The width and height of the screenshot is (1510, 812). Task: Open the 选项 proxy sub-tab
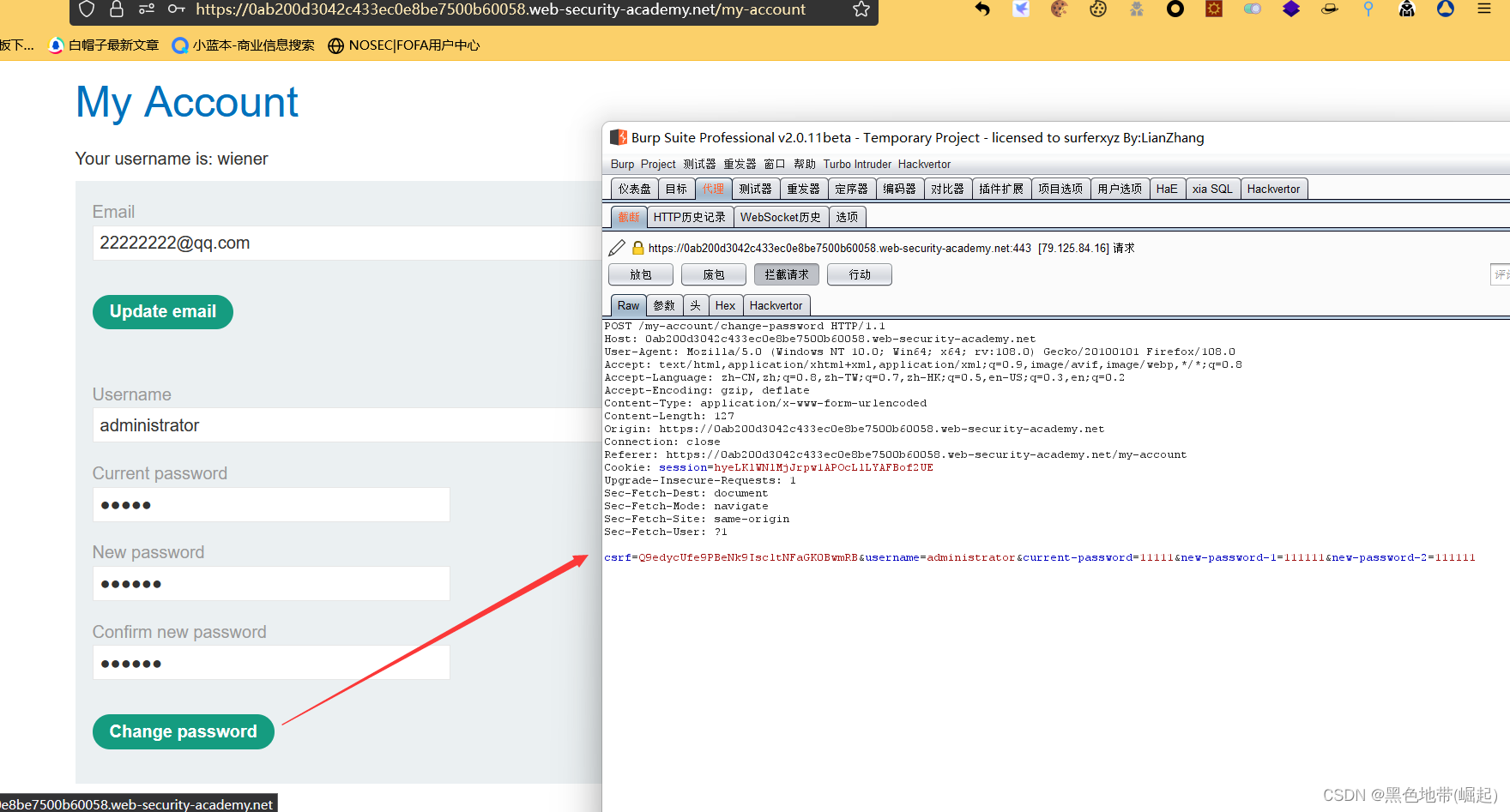coord(847,217)
